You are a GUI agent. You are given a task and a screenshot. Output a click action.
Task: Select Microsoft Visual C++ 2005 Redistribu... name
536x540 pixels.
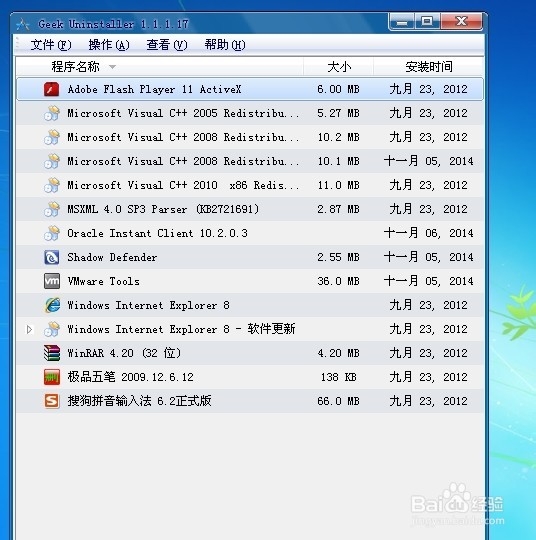pyautogui.click(x=183, y=113)
